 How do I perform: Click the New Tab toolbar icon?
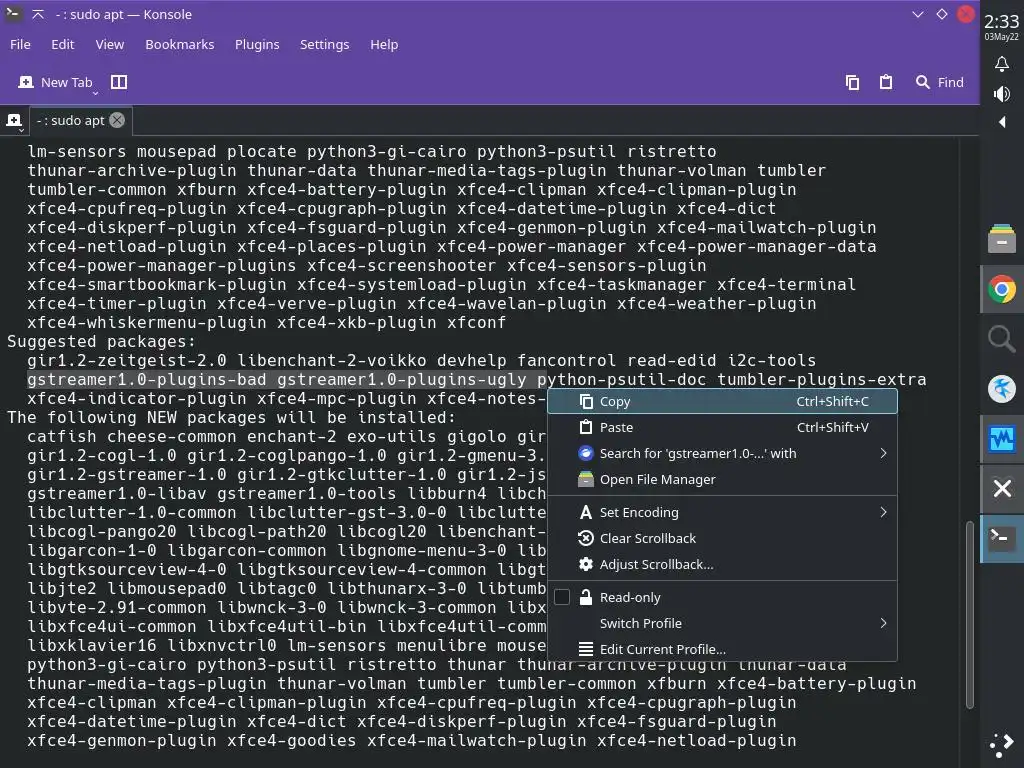[x=26, y=82]
